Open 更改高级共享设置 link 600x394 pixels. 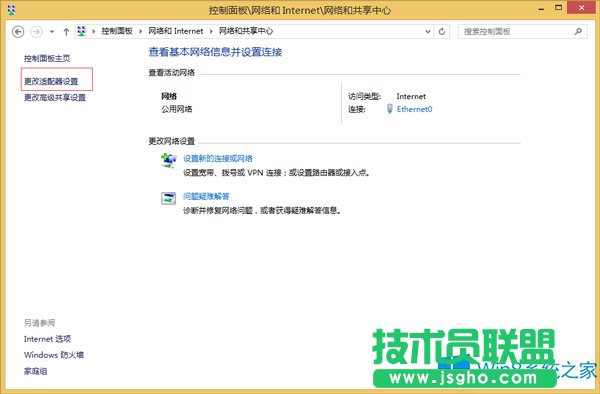55,97
